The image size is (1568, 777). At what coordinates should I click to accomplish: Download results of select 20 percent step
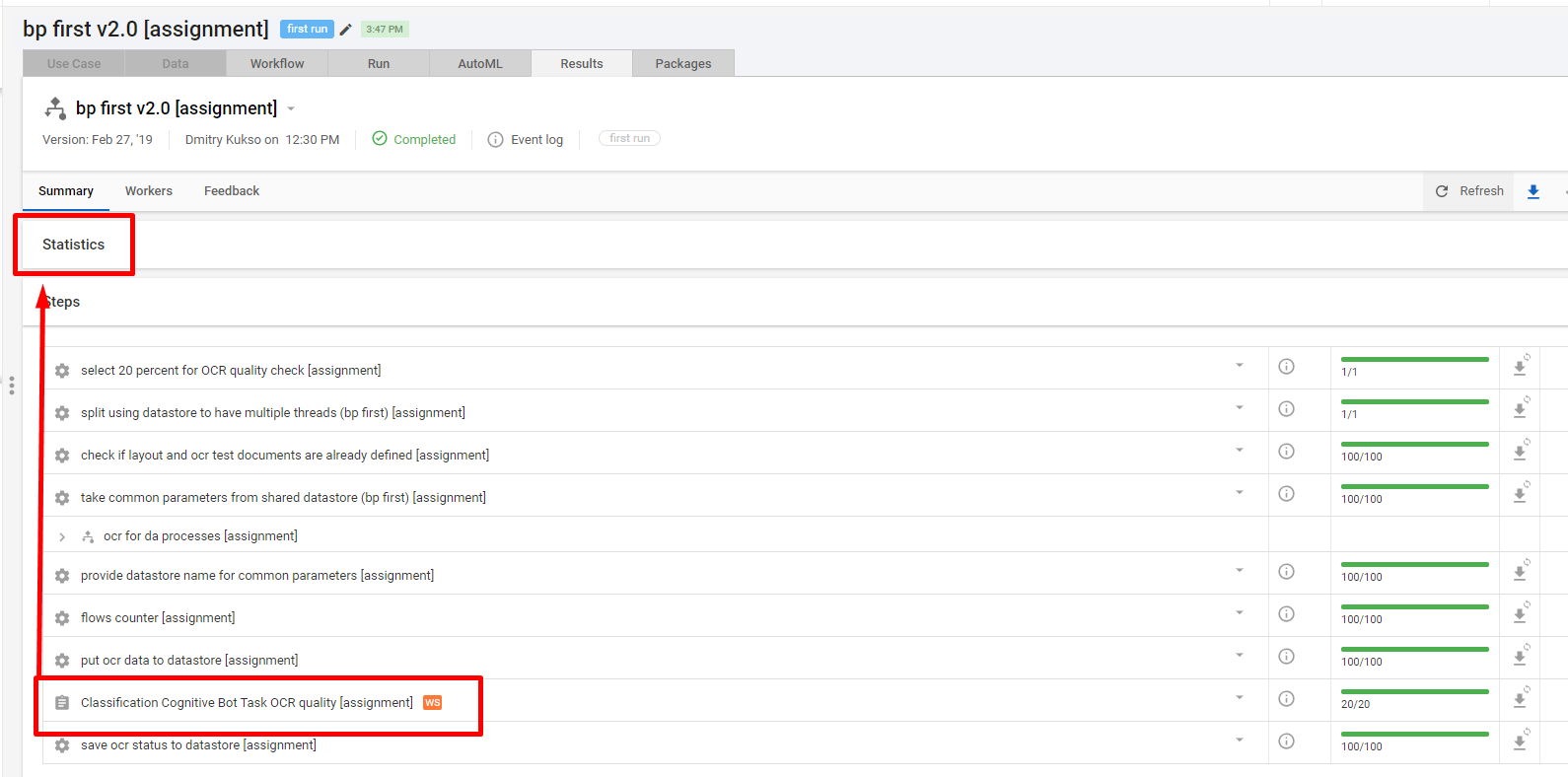1521,366
